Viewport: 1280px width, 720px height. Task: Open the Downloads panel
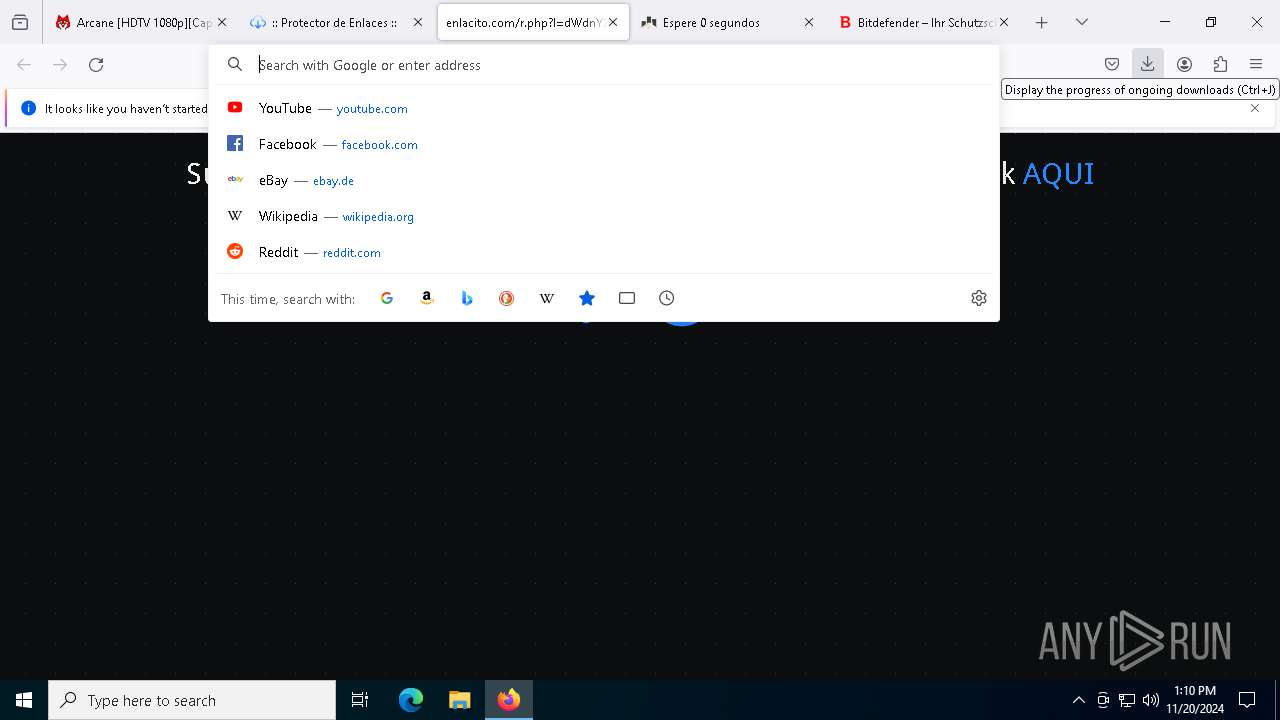pyautogui.click(x=1148, y=65)
